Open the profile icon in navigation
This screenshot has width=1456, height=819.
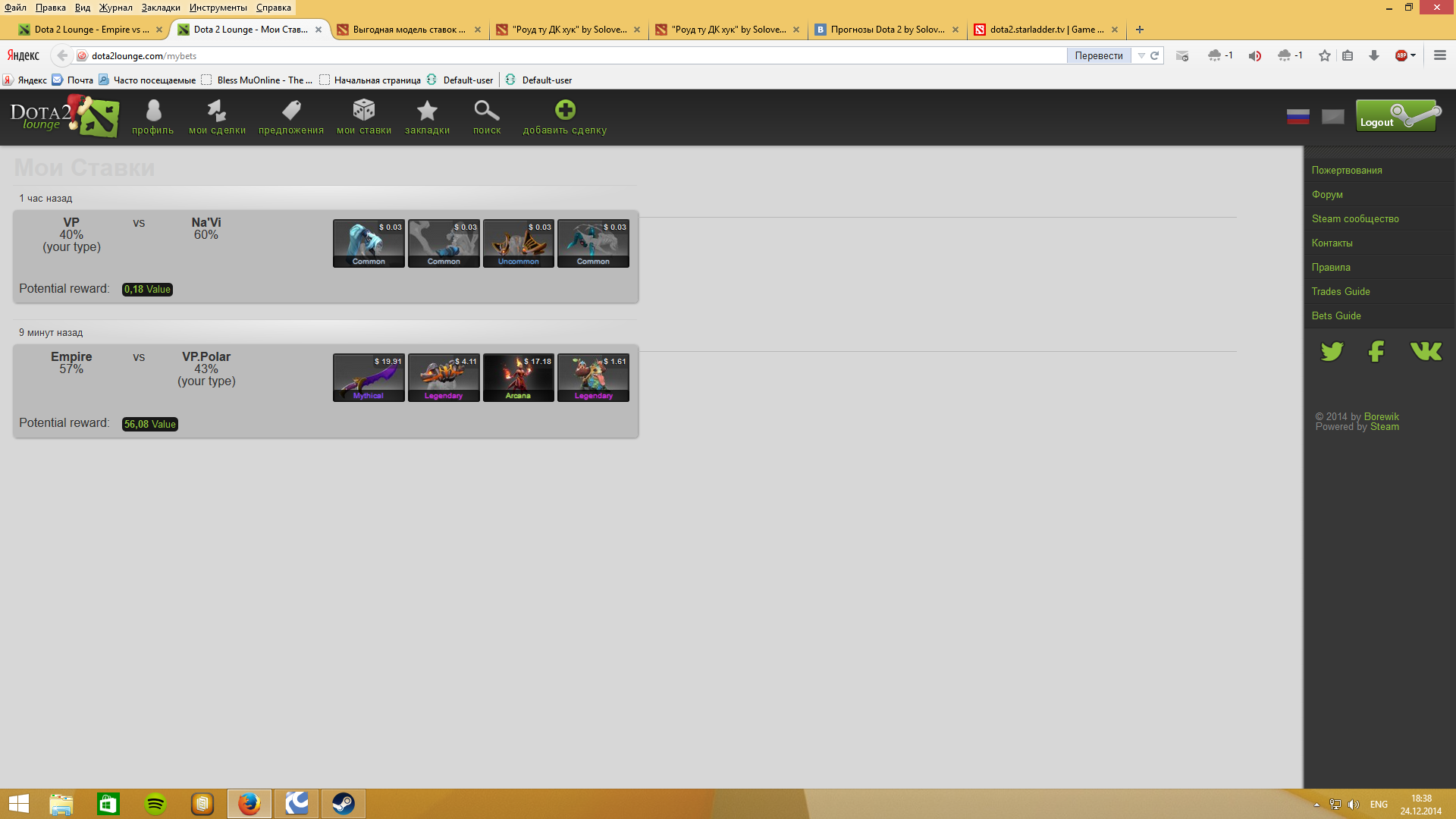(153, 117)
